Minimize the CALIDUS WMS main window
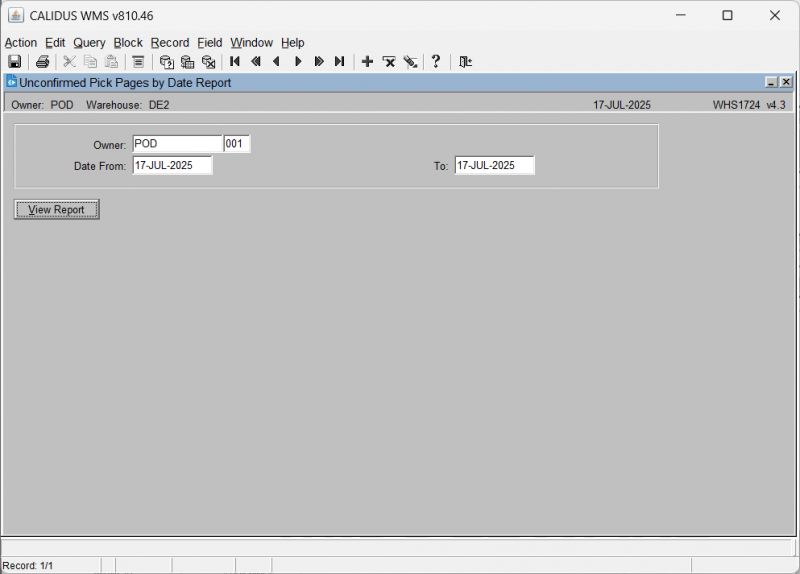The height and width of the screenshot is (574, 800). point(681,15)
